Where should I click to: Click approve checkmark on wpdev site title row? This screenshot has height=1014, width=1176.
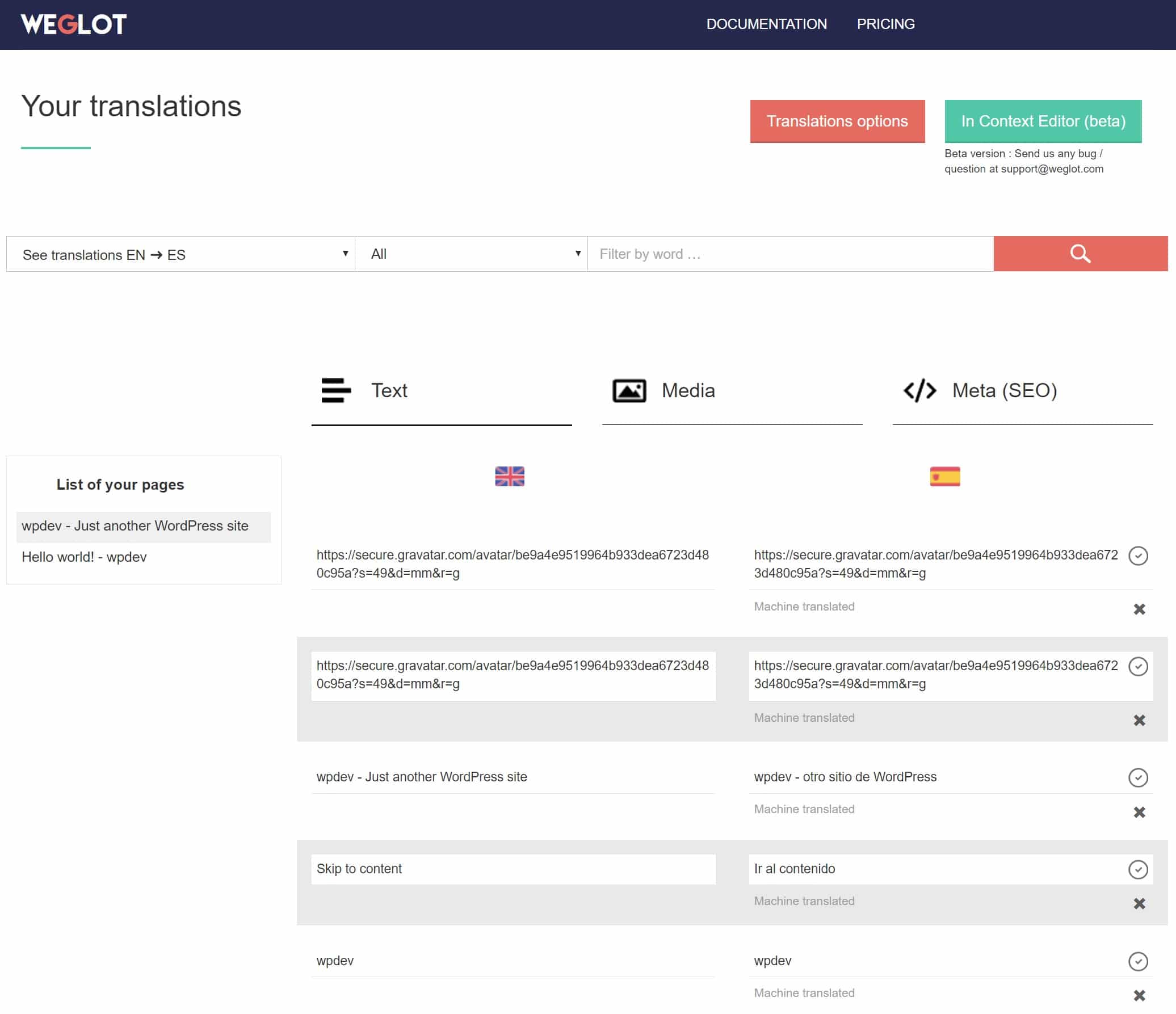[x=1138, y=776]
